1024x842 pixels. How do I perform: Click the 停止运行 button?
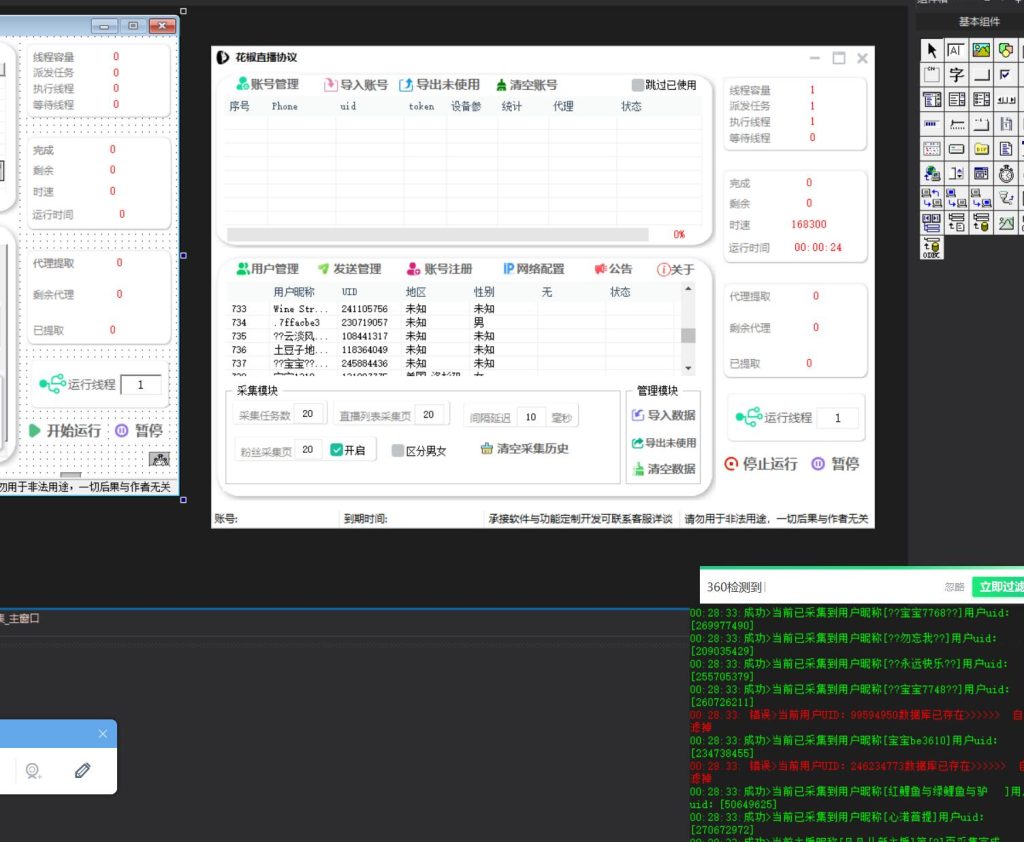pyautogui.click(x=762, y=464)
